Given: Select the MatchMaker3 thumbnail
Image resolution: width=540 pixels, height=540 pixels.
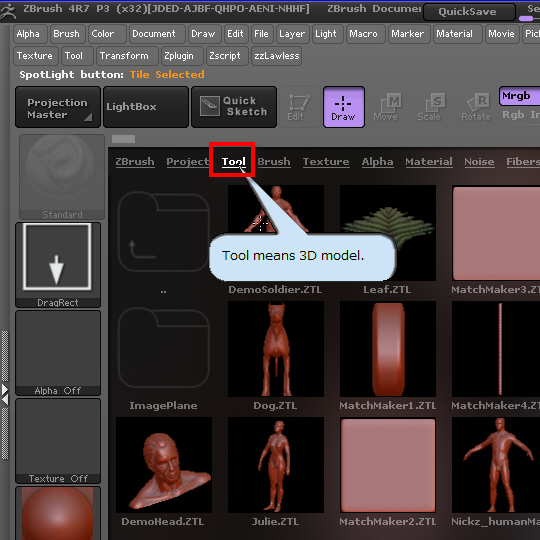Looking at the screenshot, I should (x=496, y=233).
